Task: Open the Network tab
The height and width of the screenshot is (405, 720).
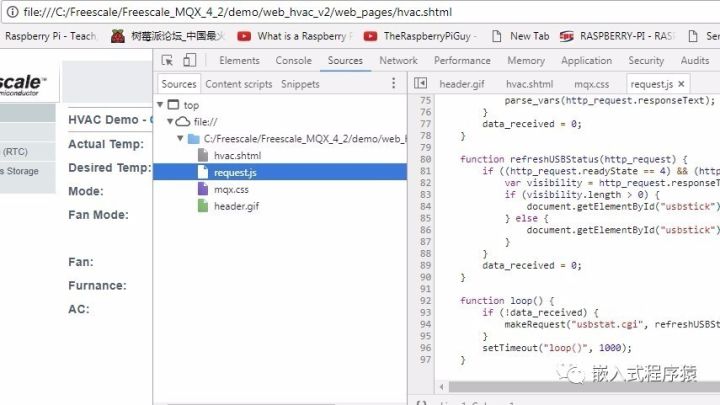Action: tap(398, 61)
